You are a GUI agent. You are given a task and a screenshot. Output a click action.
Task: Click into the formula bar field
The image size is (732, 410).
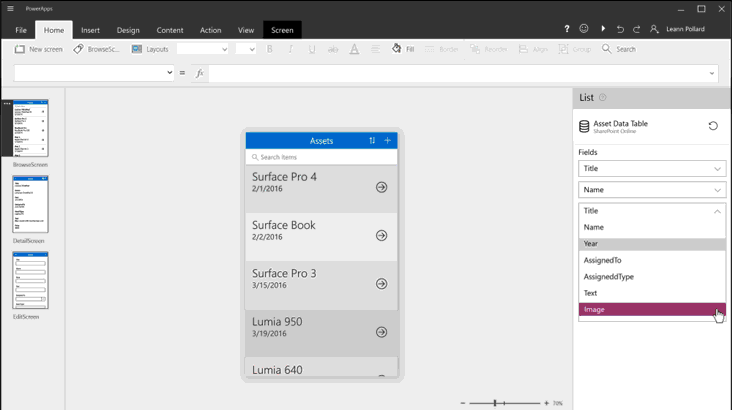[458, 73]
